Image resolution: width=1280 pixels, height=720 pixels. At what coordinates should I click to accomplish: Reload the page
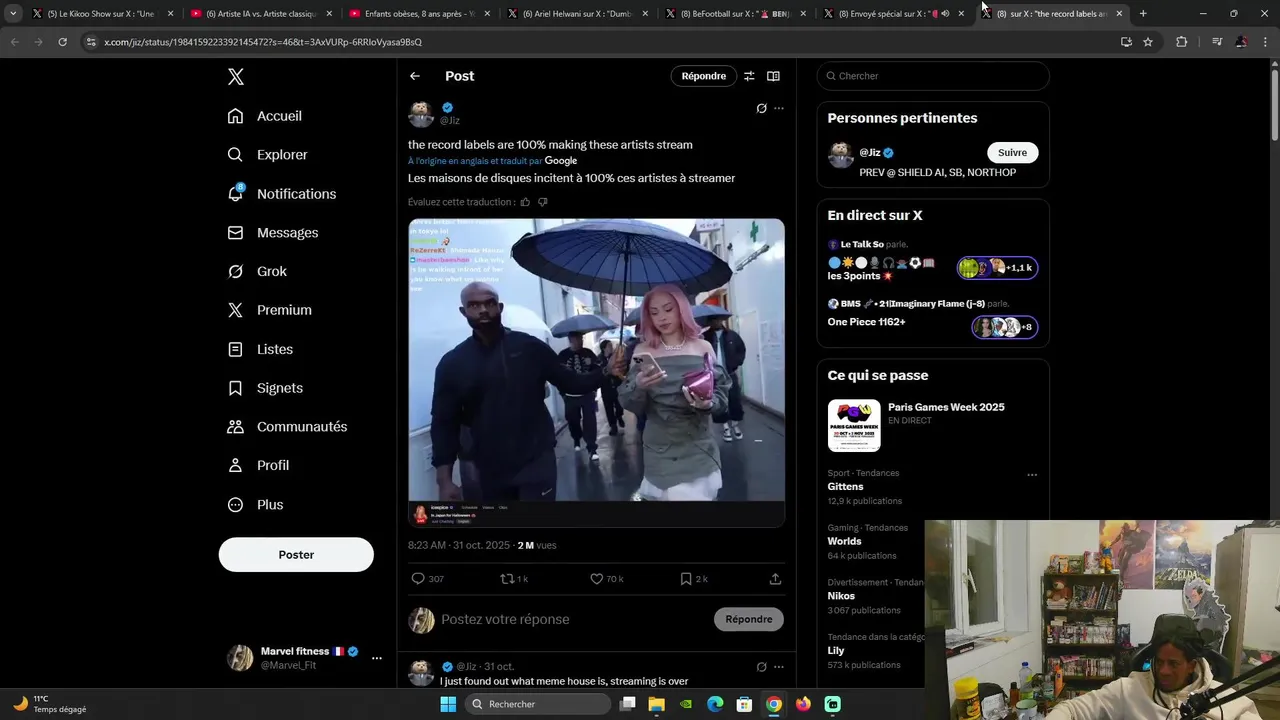[62, 42]
